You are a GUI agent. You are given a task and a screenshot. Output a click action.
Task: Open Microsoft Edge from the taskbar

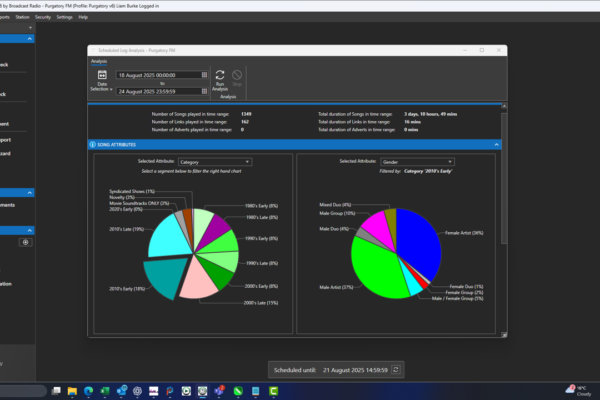point(86,389)
